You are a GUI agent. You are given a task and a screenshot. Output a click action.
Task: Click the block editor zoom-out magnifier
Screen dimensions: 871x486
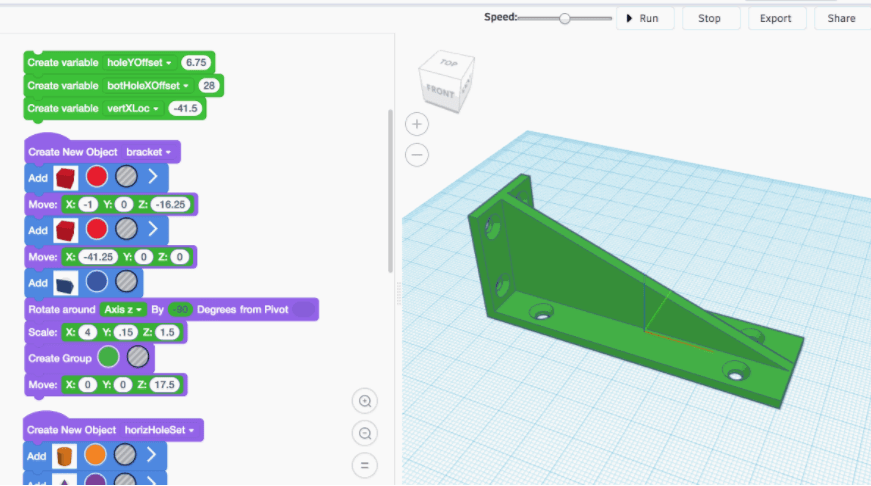tap(365, 433)
